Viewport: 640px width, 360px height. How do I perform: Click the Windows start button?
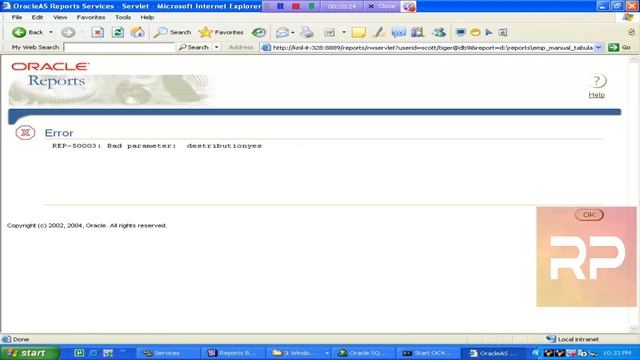(30, 353)
